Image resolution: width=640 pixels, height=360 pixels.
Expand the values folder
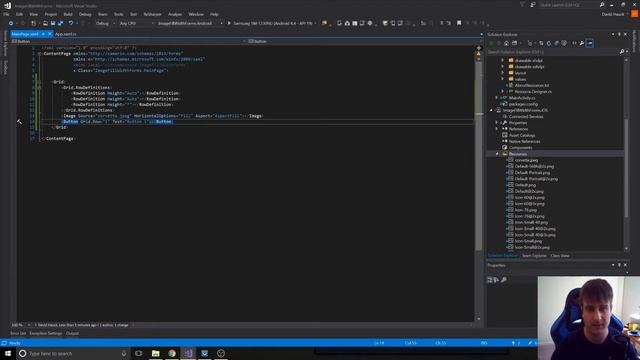[x=502, y=79]
